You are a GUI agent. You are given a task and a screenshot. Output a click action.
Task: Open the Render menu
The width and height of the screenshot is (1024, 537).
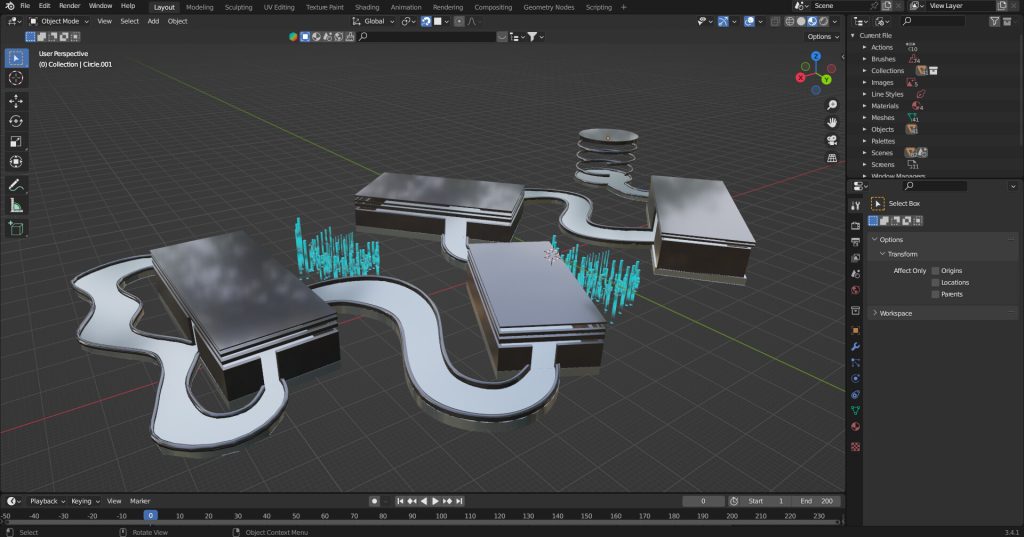69,6
